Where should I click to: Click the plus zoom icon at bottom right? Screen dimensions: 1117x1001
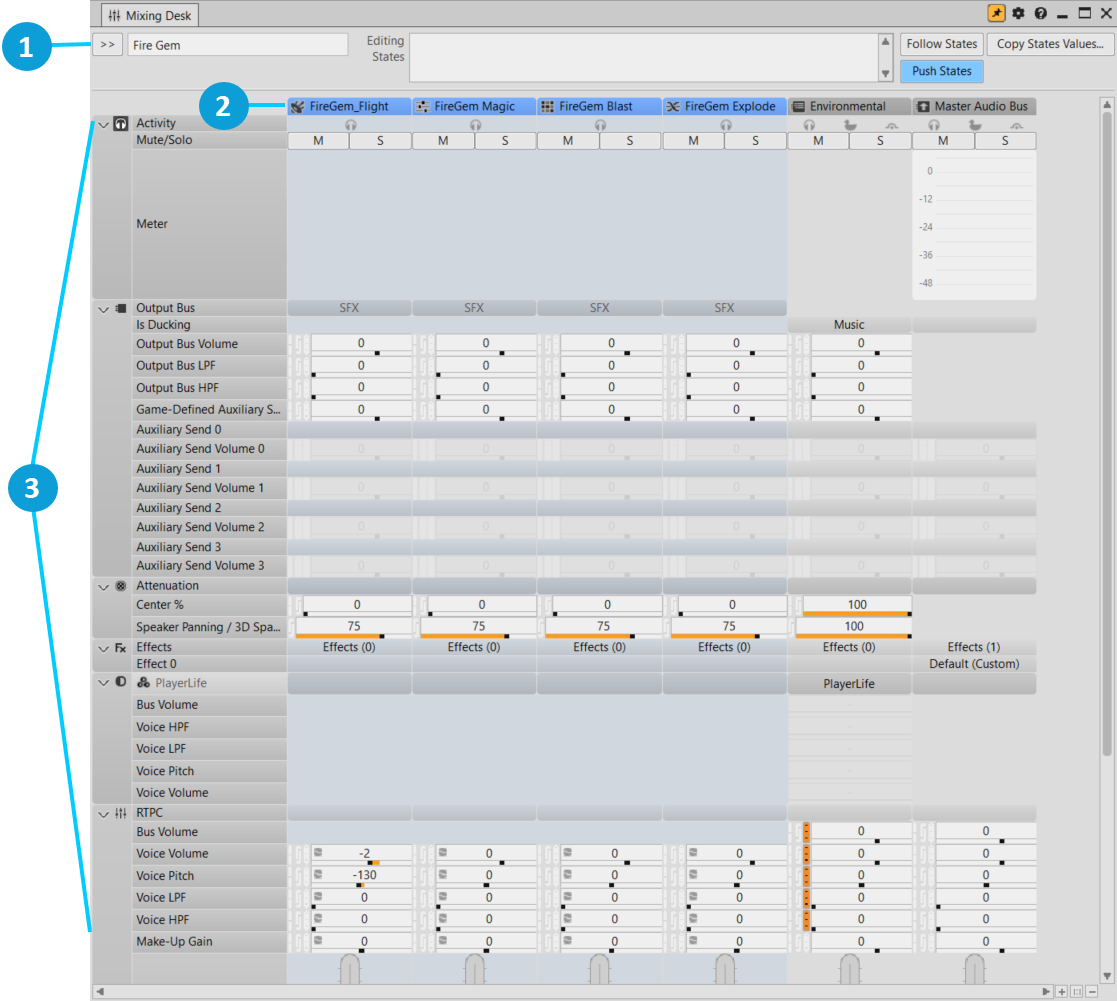coord(1062,991)
